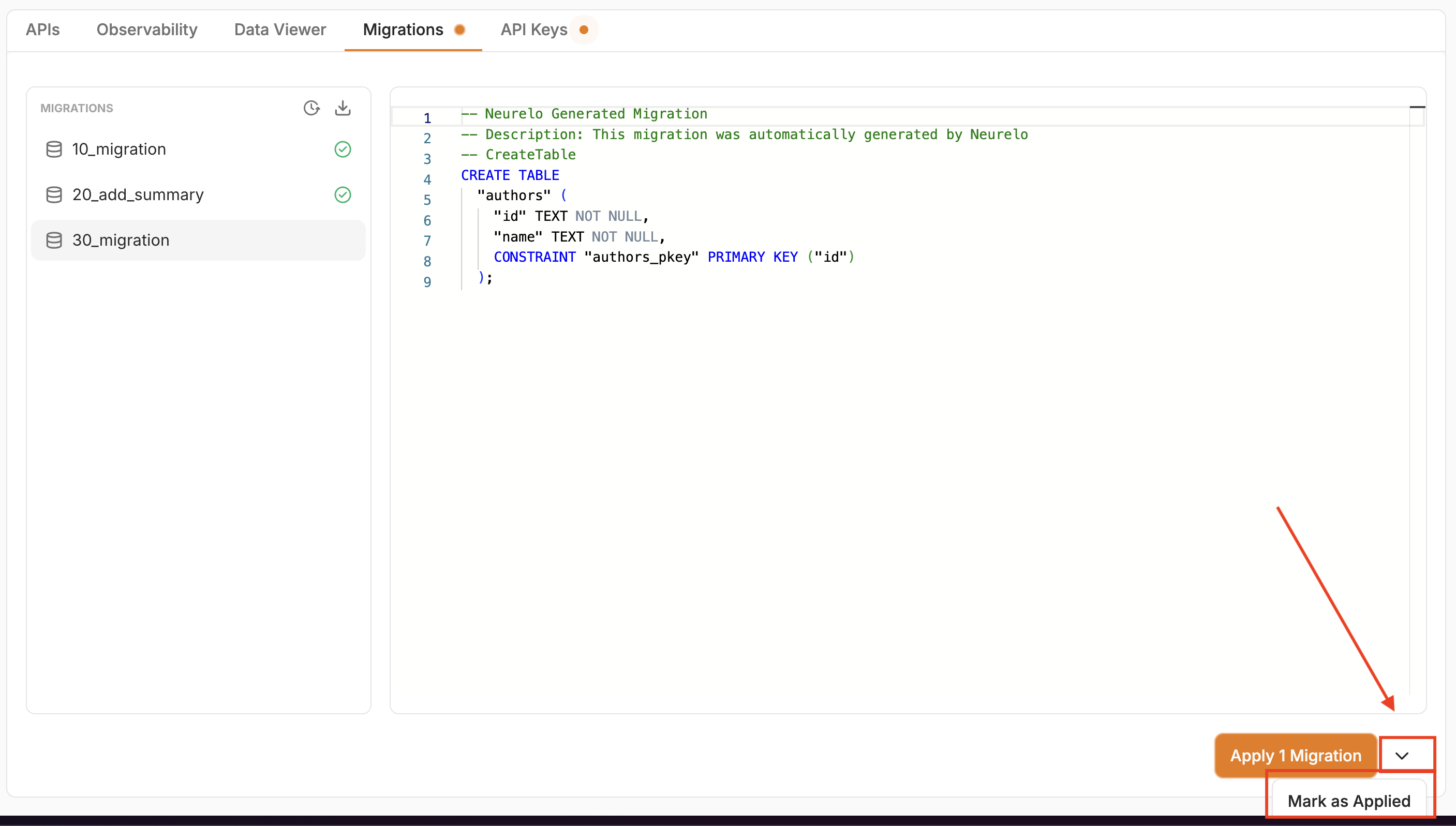Choose Mark as Applied option

(1349, 801)
